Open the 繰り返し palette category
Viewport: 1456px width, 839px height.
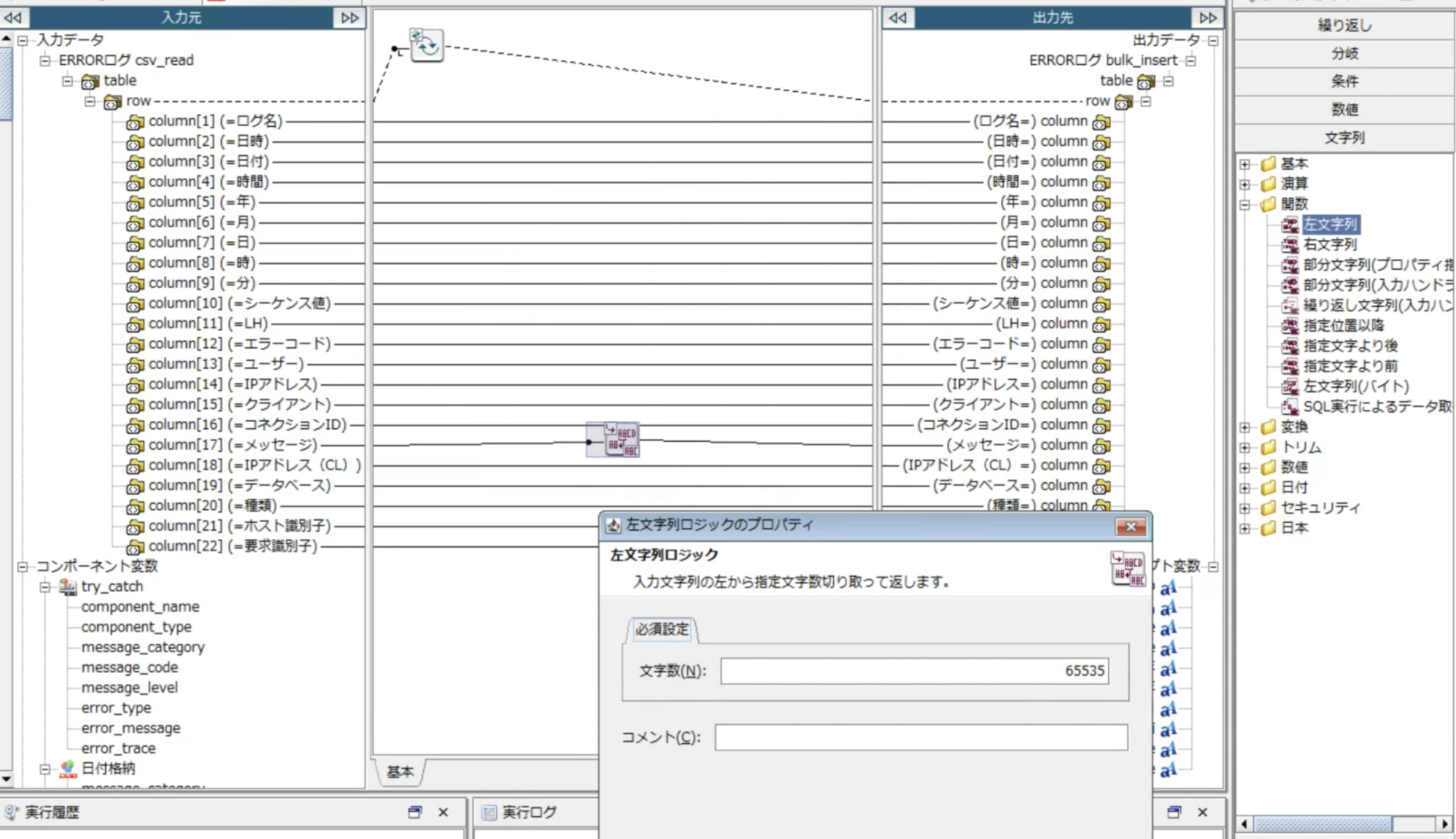click(1344, 26)
